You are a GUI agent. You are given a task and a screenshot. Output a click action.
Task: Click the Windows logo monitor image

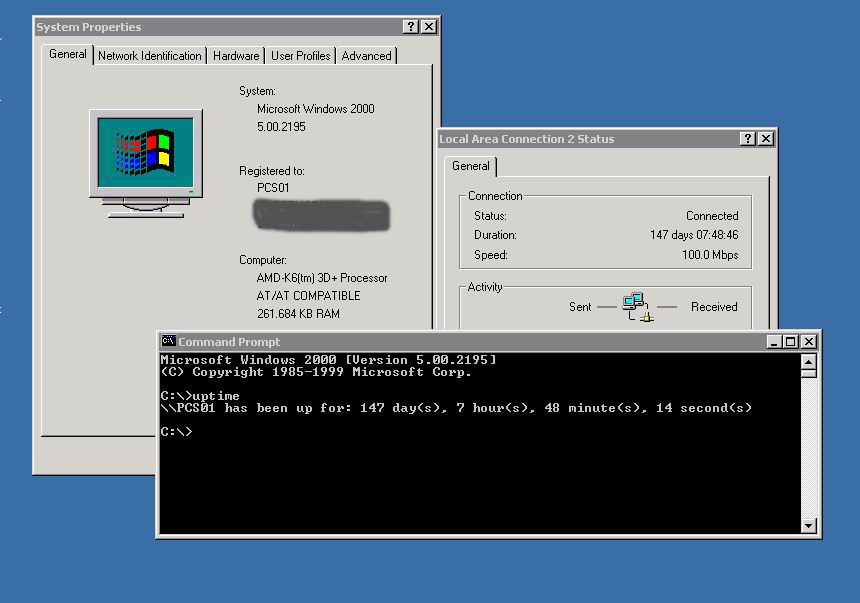pyautogui.click(x=146, y=164)
